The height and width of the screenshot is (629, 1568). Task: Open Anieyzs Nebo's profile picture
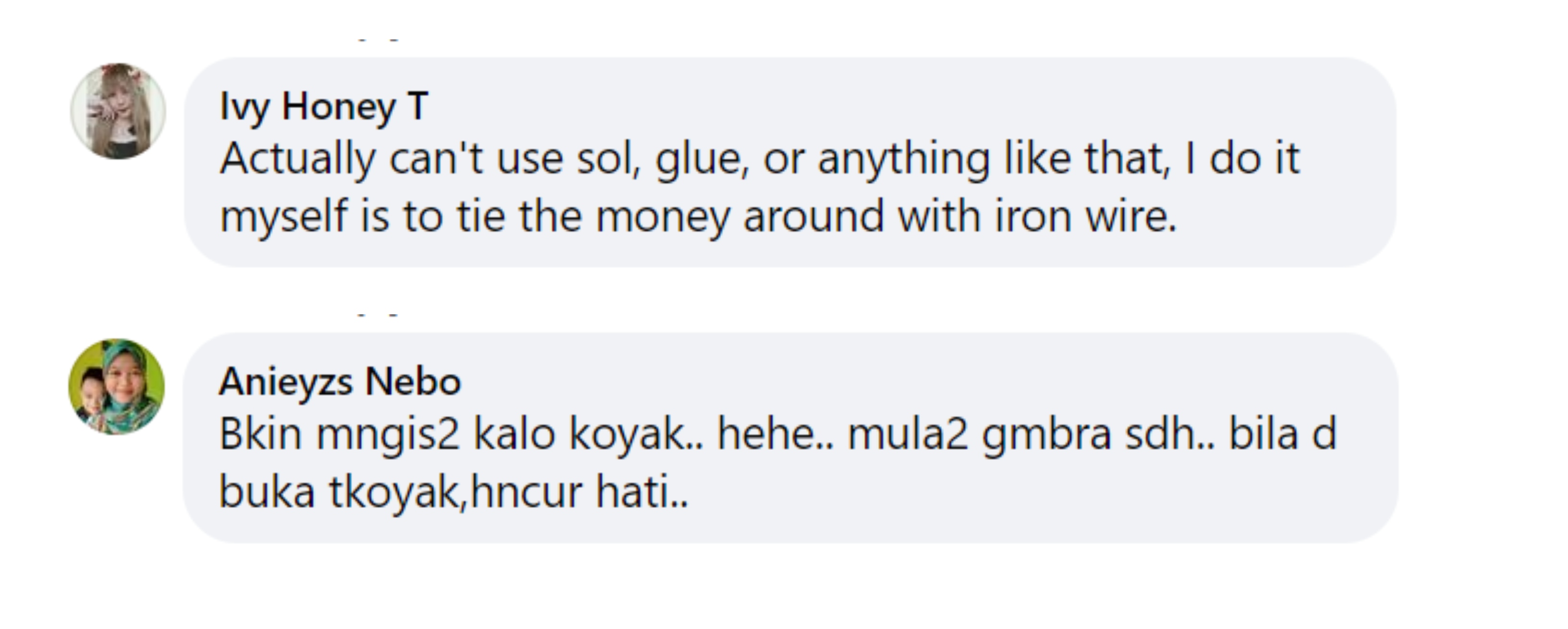pos(116,387)
